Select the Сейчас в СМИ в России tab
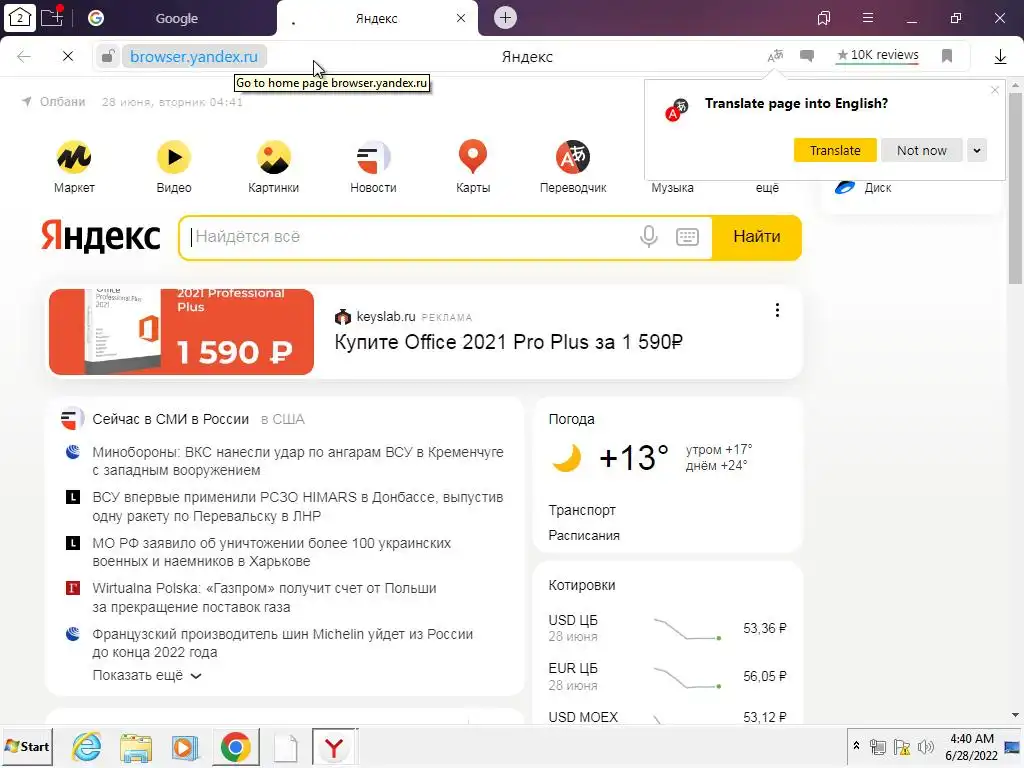Viewport: 1024px width, 768px height. [x=170, y=419]
